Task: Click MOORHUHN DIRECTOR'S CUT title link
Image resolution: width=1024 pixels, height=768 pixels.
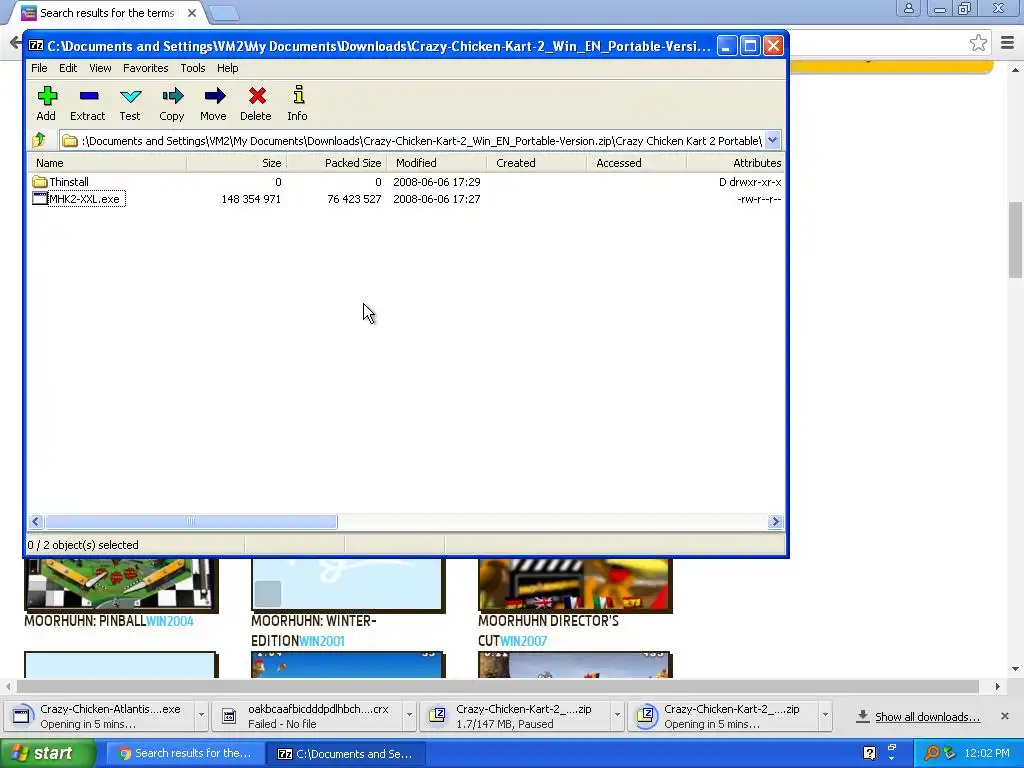Action: pyautogui.click(x=548, y=630)
